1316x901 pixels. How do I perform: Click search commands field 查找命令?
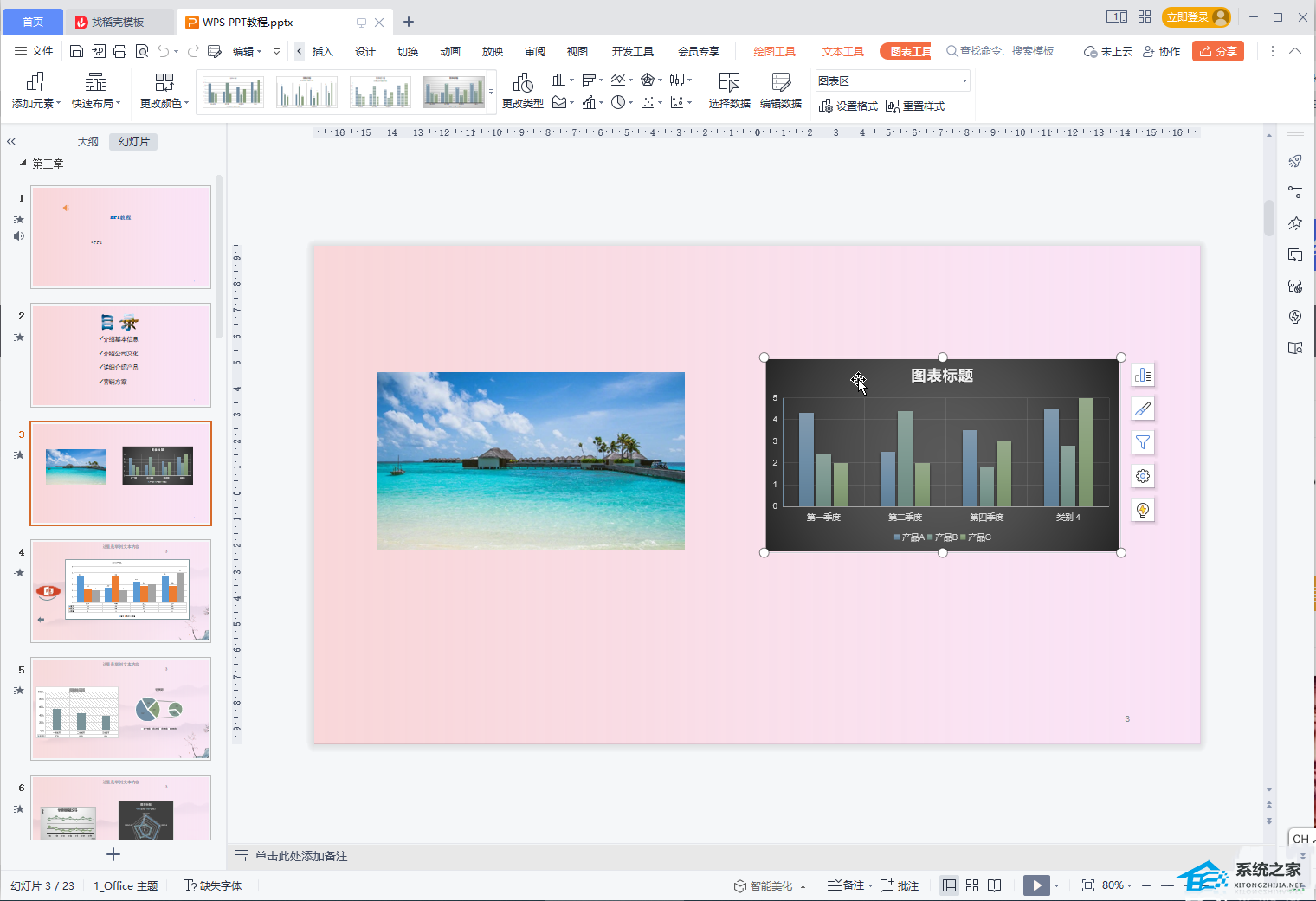(x=1000, y=51)
